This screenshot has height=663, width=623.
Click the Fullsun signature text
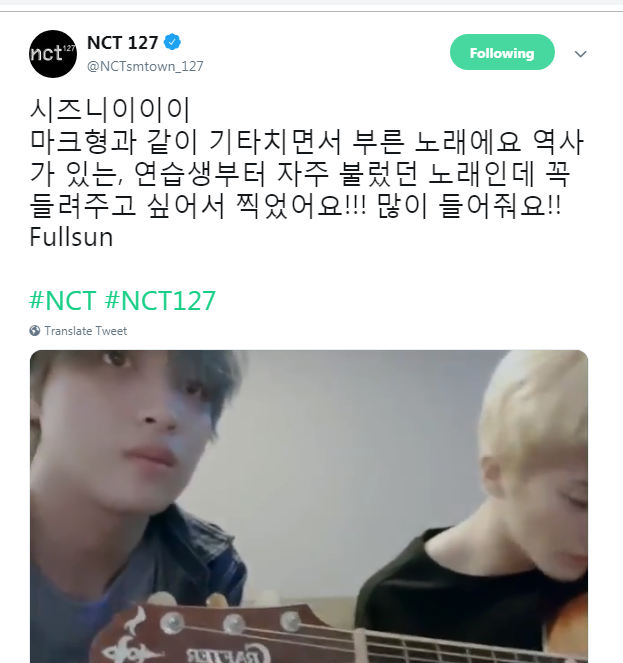pos(71,237)
